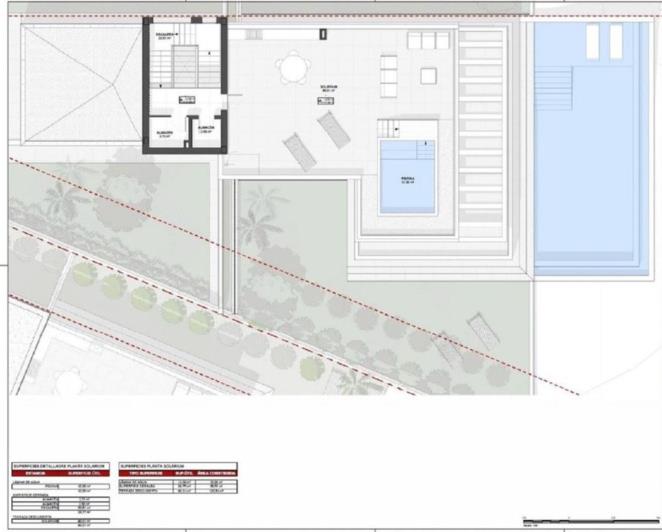This screenshot has width=662, height=532.
Task: Select the right lounger in large pool
Action: coord(616,41)
